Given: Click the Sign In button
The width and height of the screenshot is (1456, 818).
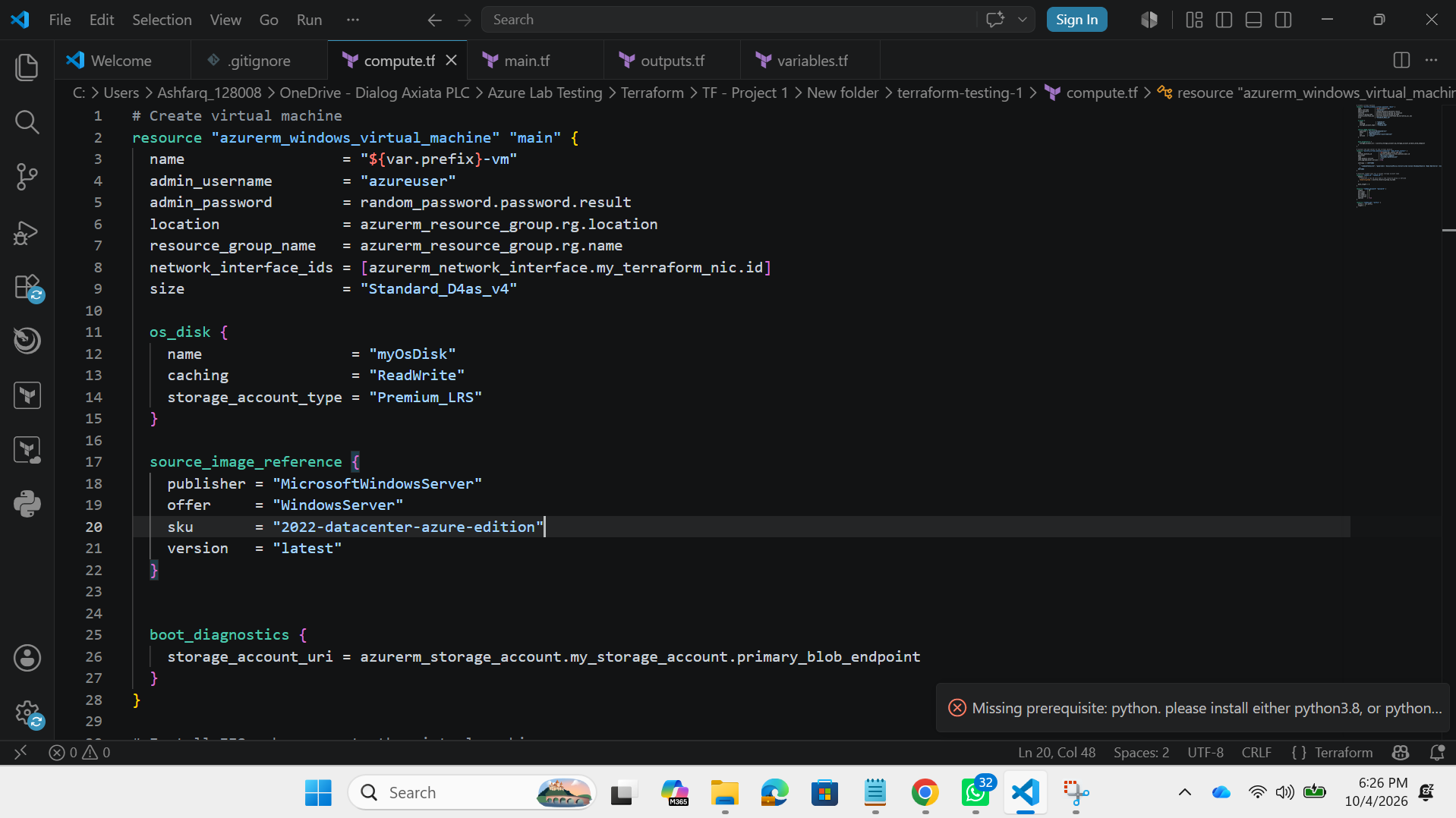Looking at the screenshot, I should (1076, 20).
